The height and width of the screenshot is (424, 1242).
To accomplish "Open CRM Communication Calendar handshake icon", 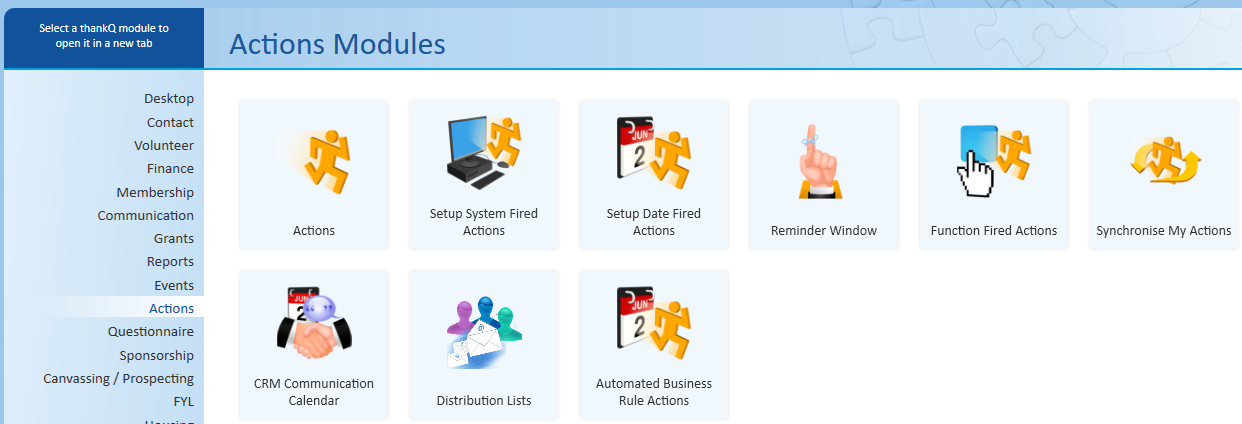I will point(314,324).
